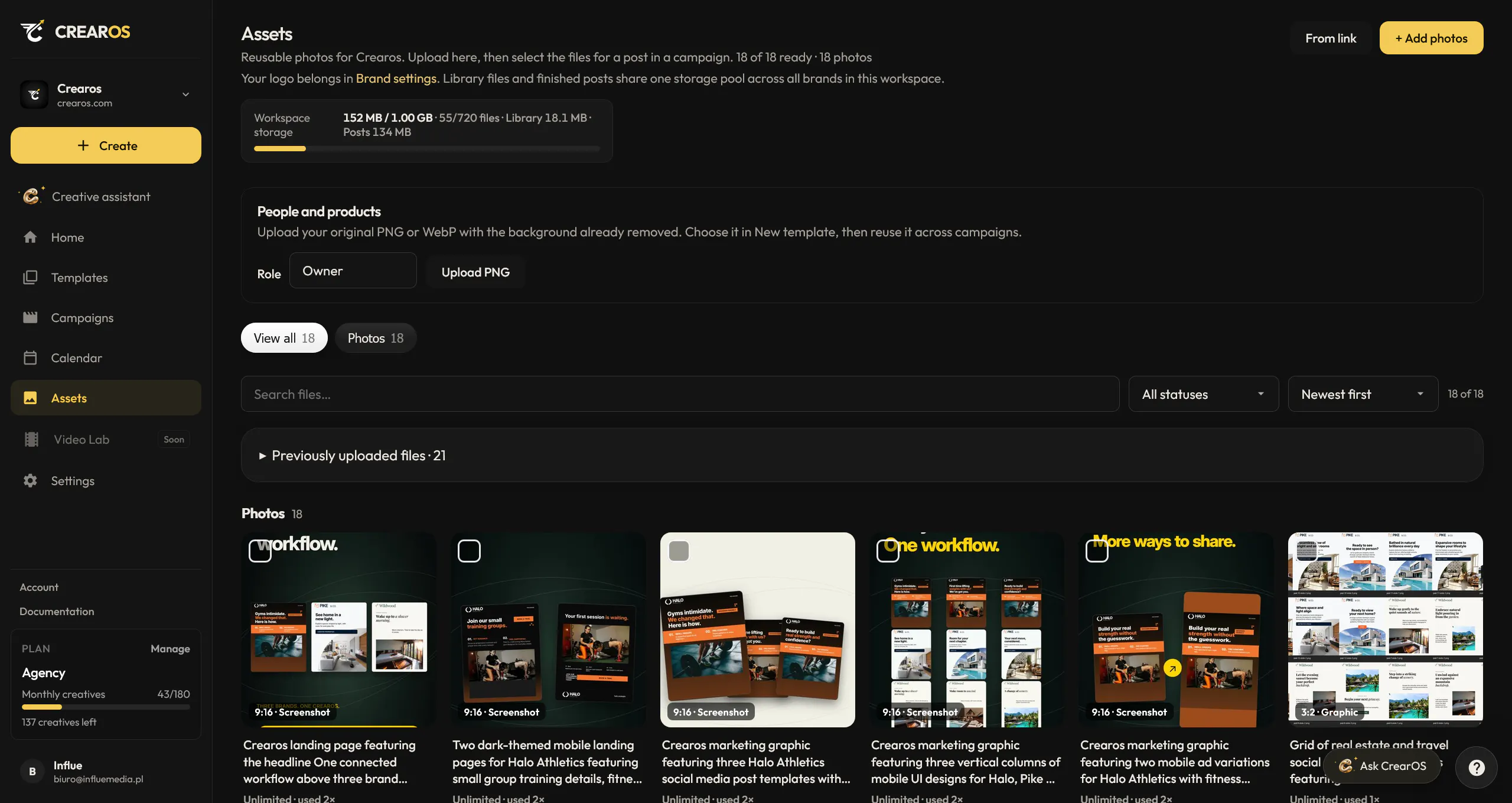Open the Calendar icon in the sidebar

(x=30, y=357)
